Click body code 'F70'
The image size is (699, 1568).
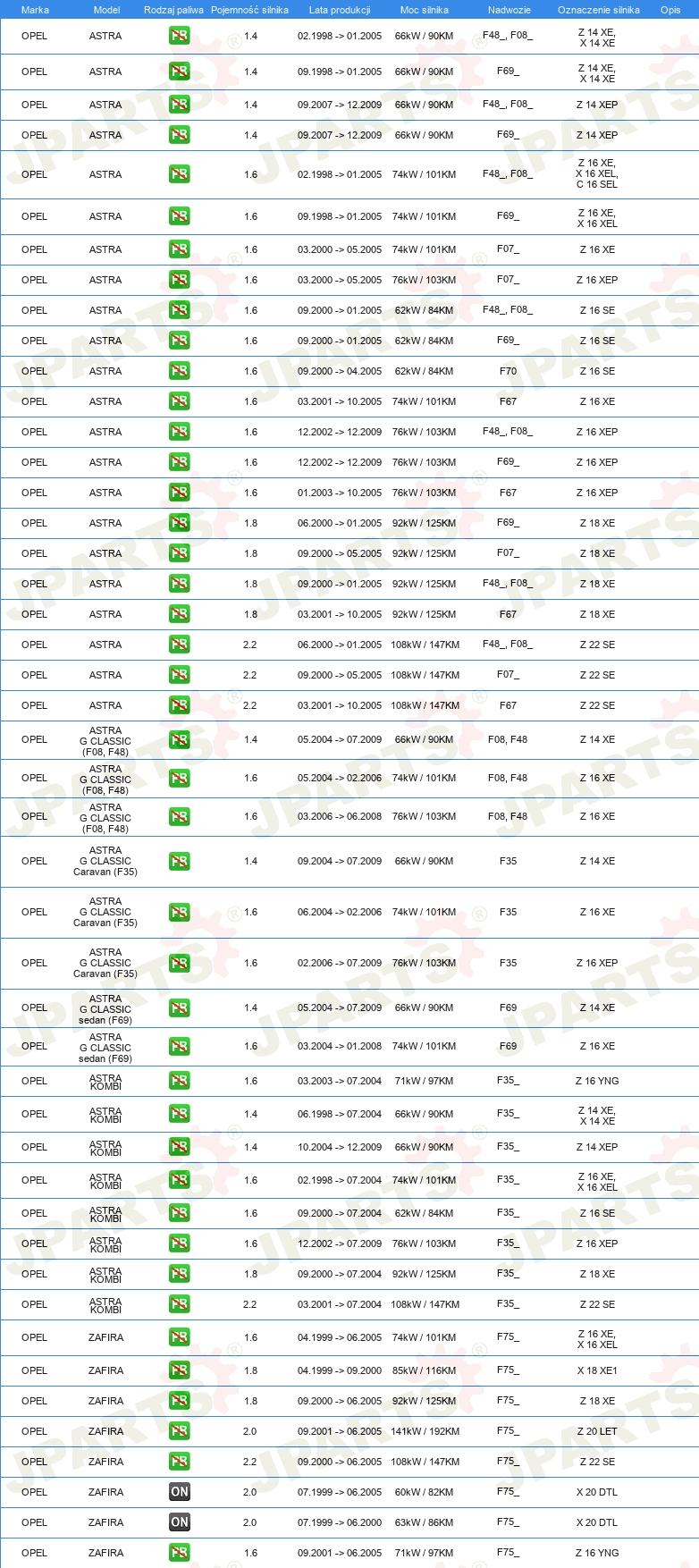coord(508,371)
